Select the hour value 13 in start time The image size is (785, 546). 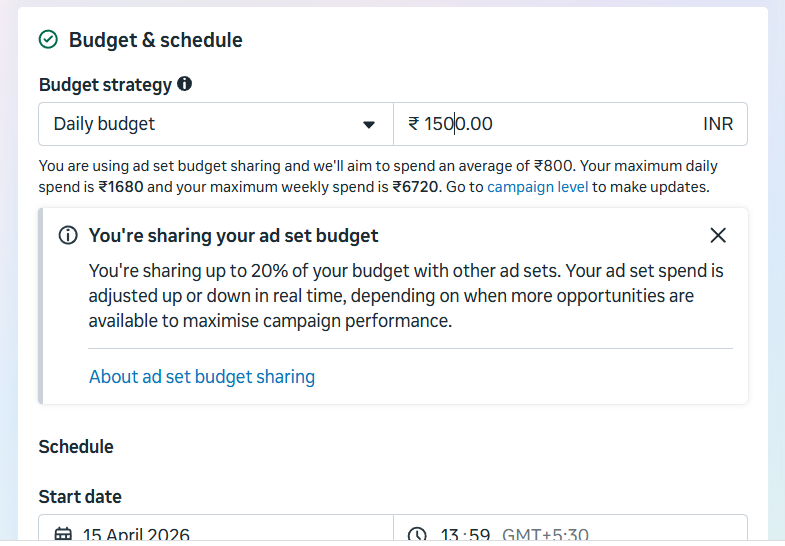[450, 534]
